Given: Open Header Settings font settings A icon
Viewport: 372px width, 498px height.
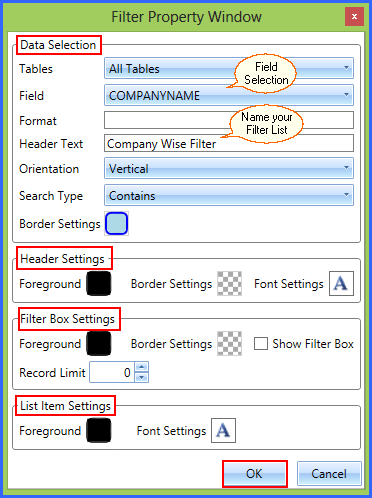Looking at the screenshot, I should pyautogui.click(x=341, y=283).
